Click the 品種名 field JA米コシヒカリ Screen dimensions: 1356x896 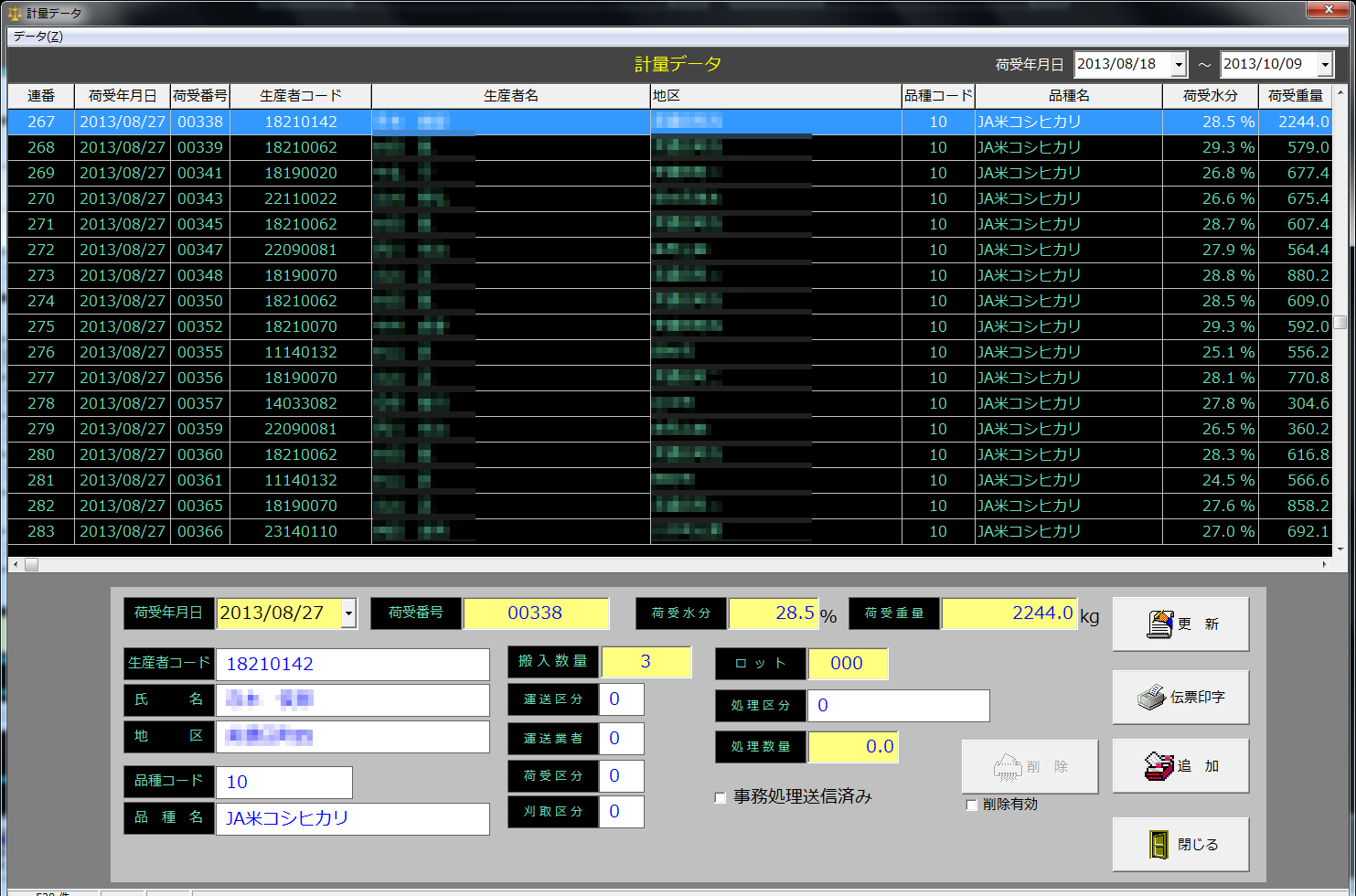point(352,819)
